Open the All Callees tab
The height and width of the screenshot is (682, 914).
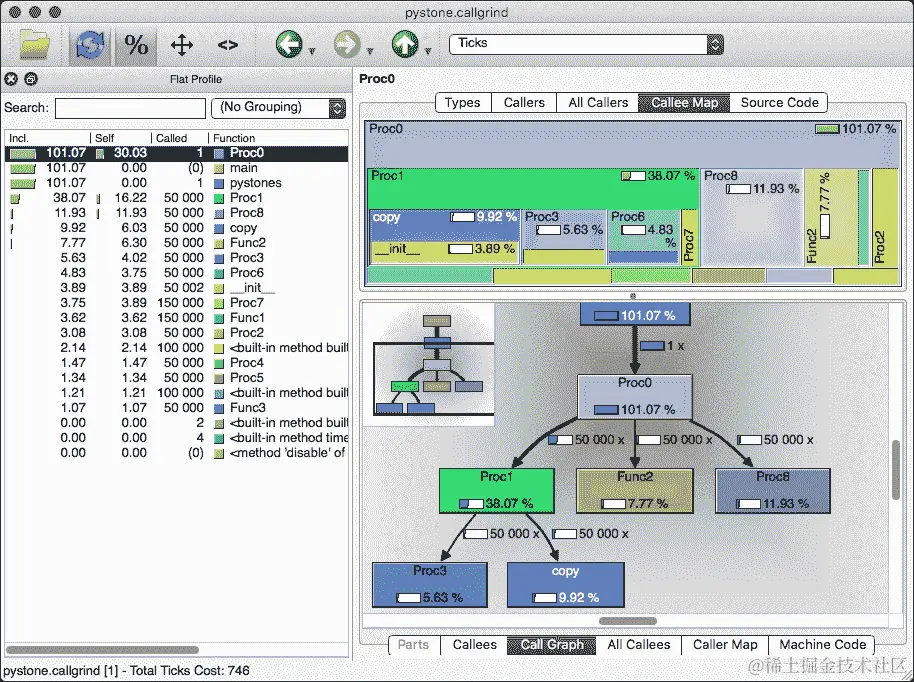(639, 645)
